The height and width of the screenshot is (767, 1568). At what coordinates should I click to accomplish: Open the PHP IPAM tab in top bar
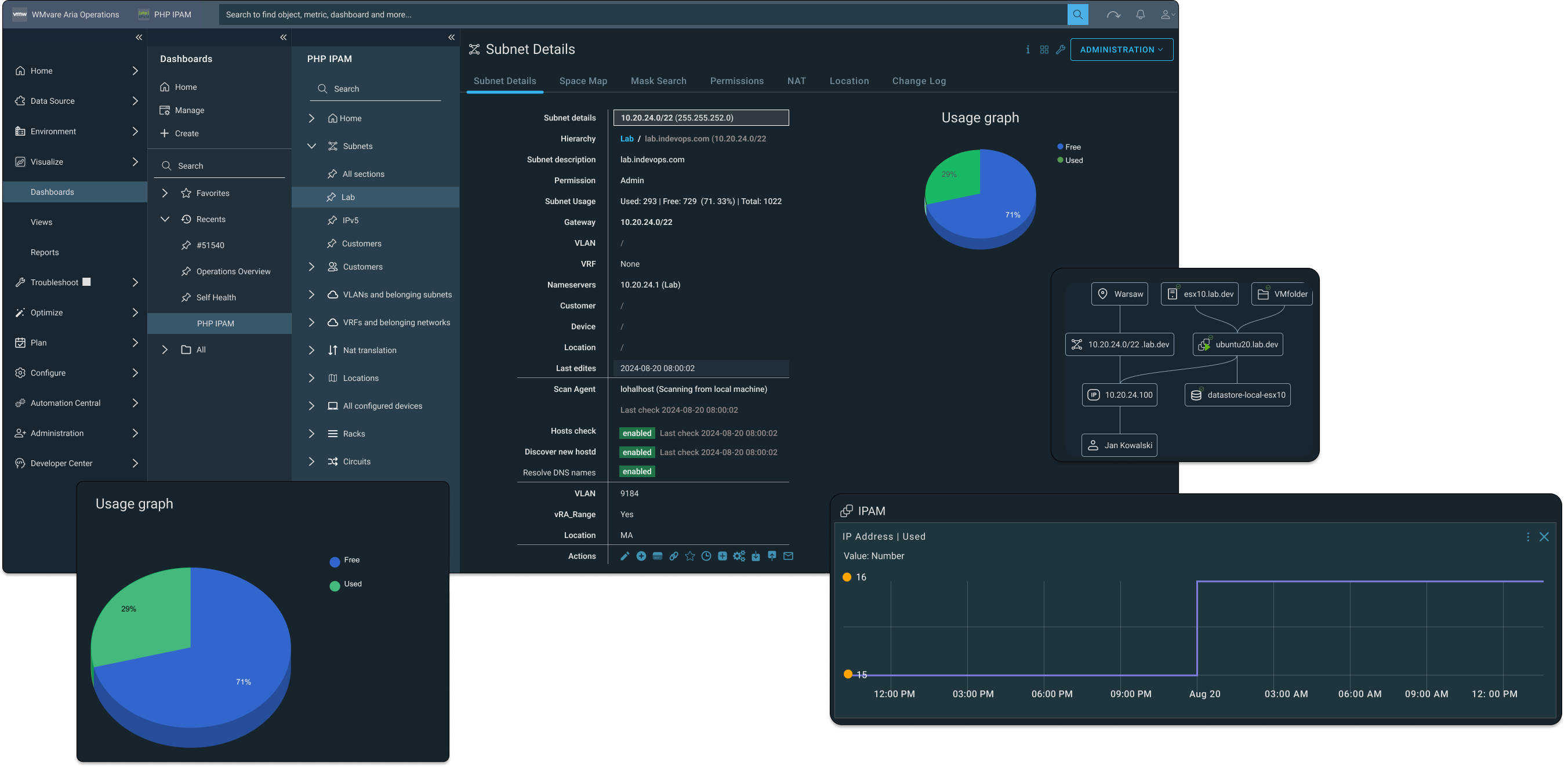pyautogui.click(x=165, y=14)
